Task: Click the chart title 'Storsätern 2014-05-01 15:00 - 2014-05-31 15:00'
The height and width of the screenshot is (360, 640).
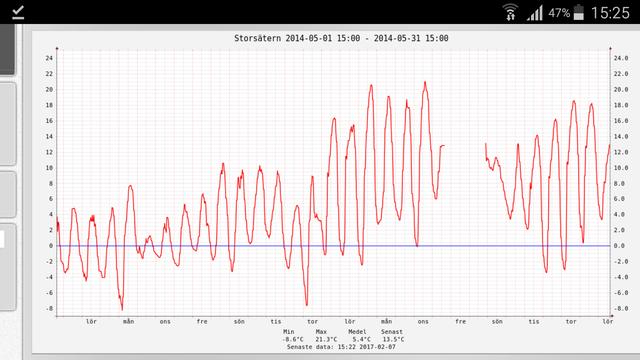Action: tap(341, 38)
